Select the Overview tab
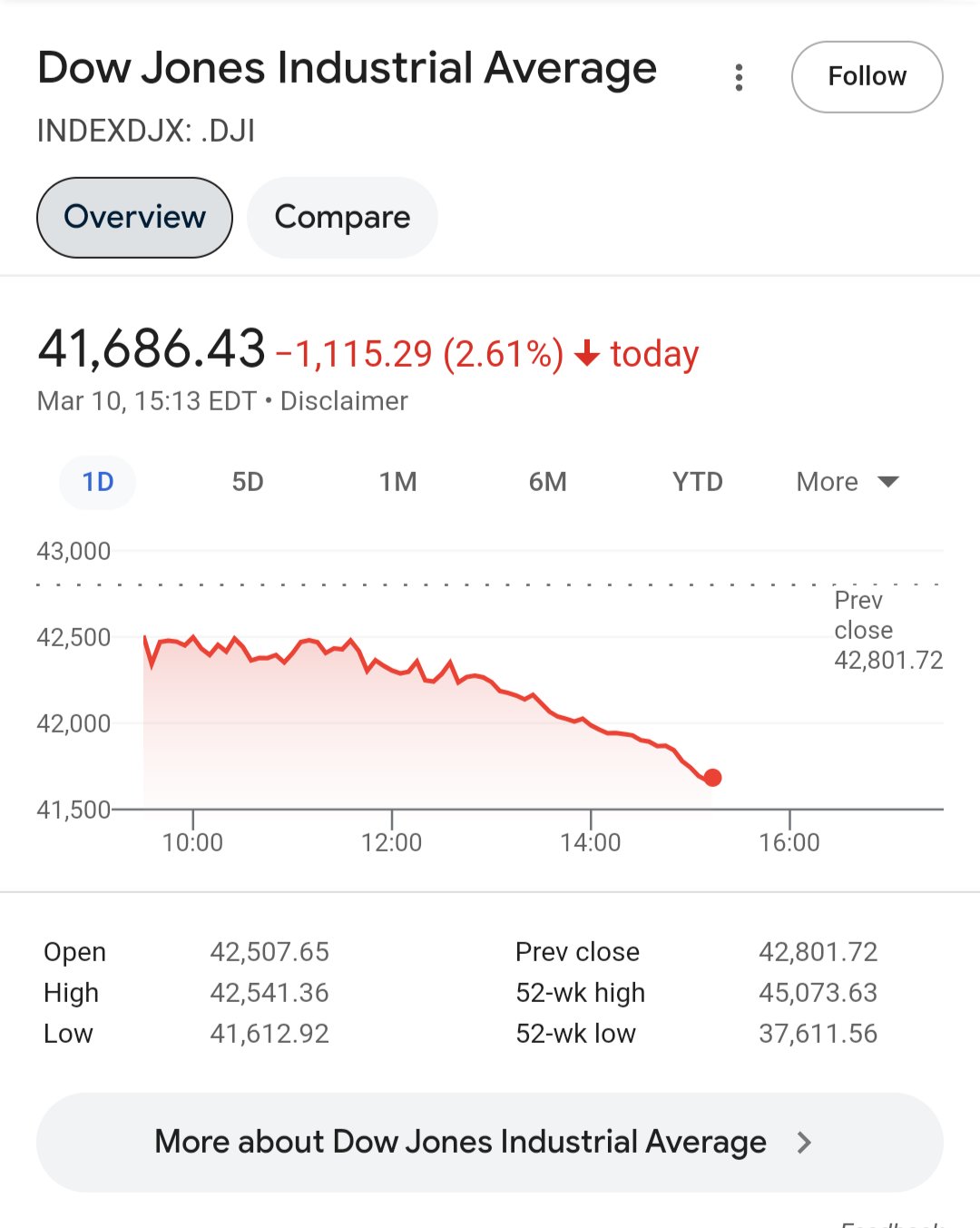 (134, 218)
